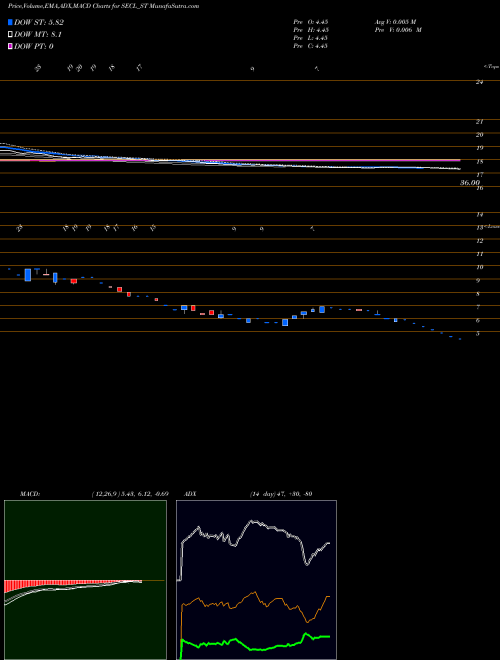This screenshot has height=660, width=500.
Task: Click the blue DOW ST legend swatch
Action: [10, 22]
